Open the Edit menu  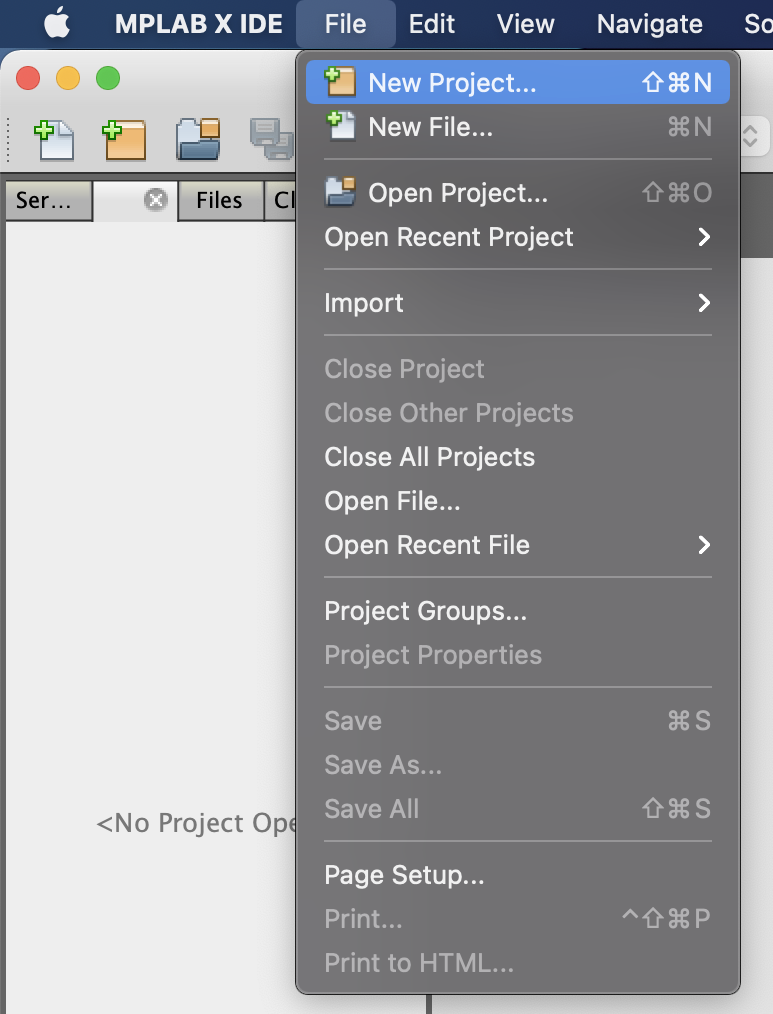pyautogui.click(x=432, y=23)
